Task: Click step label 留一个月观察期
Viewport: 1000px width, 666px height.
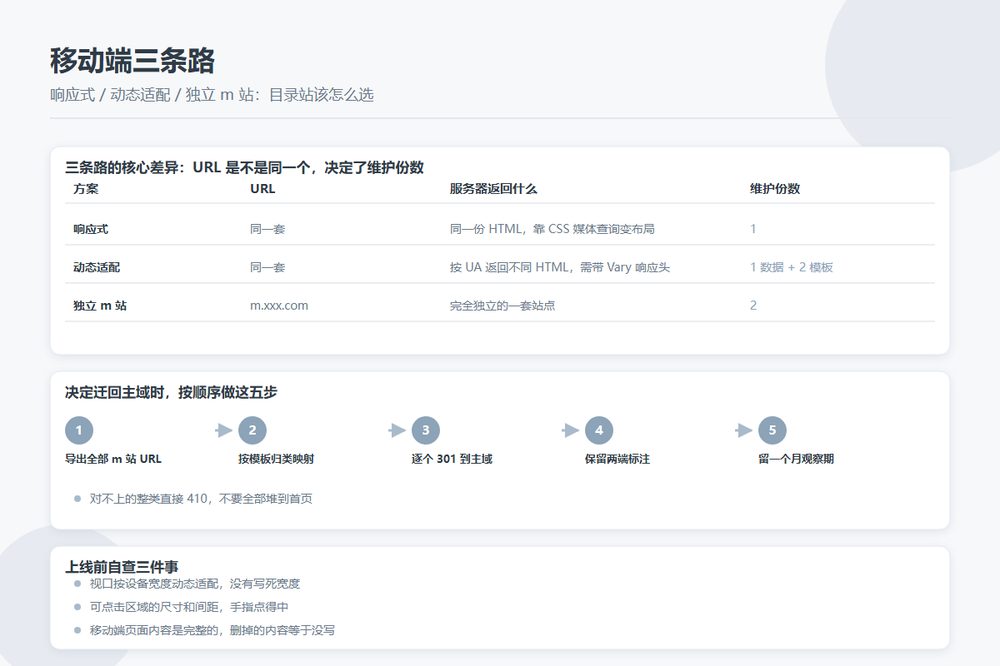Action: [796, 459]
